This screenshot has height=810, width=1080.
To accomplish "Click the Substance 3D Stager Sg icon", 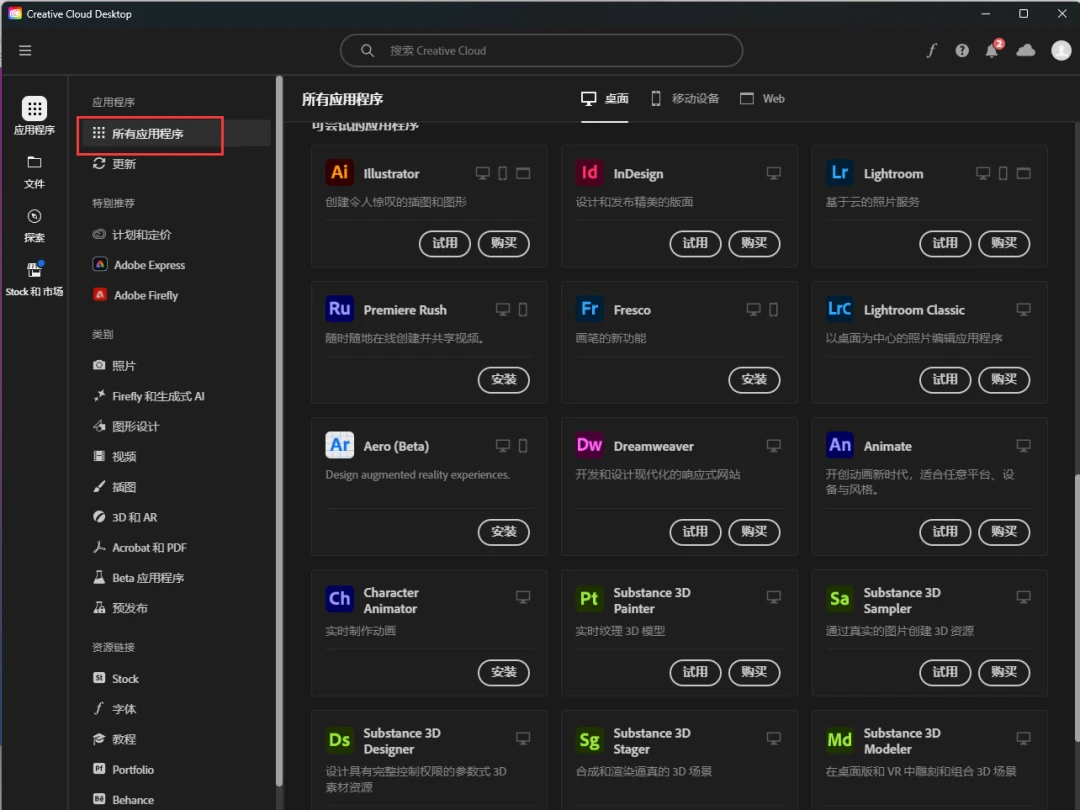I will coord(590,740).
